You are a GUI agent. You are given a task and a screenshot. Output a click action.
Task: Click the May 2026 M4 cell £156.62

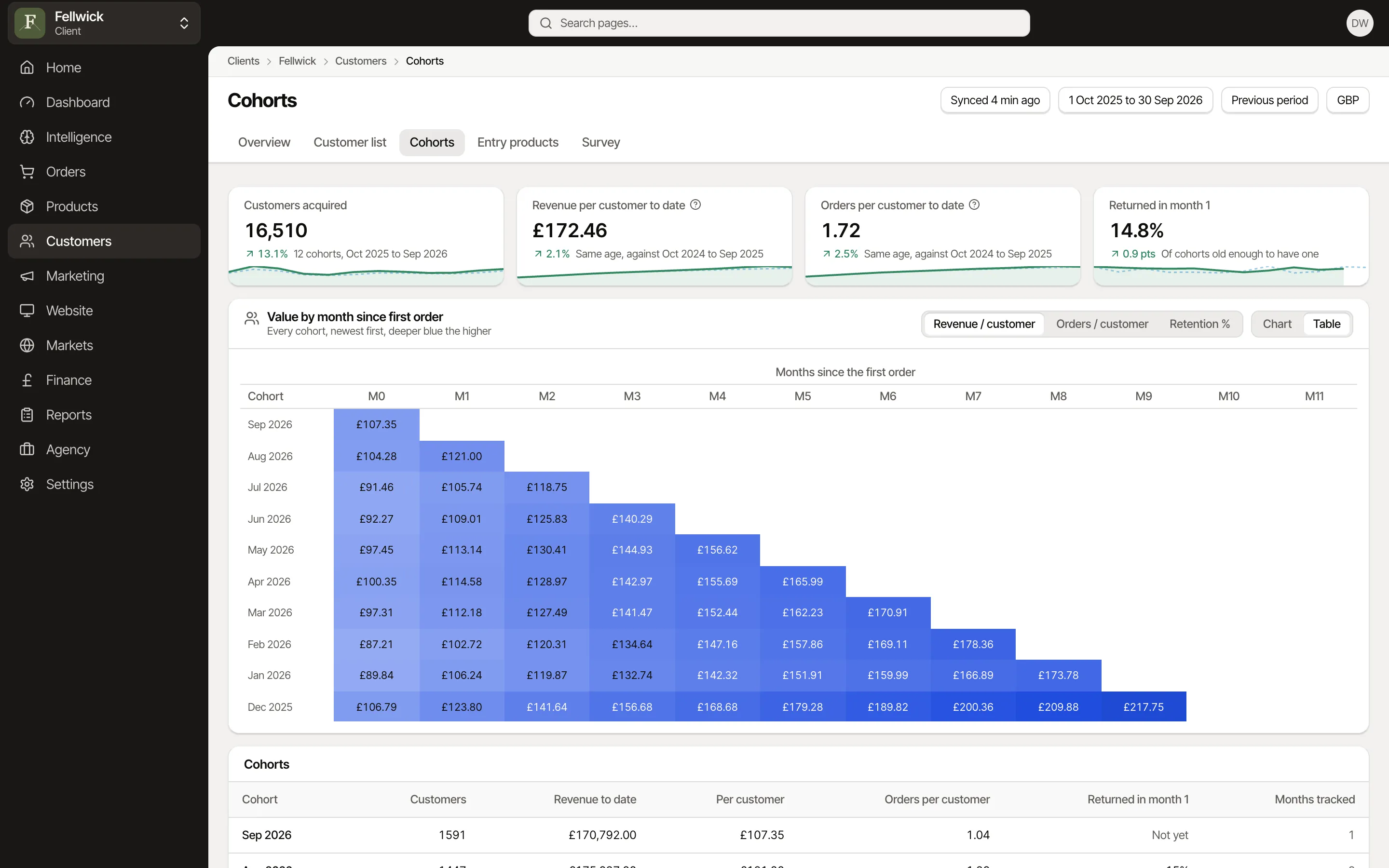tap(718, 550)
